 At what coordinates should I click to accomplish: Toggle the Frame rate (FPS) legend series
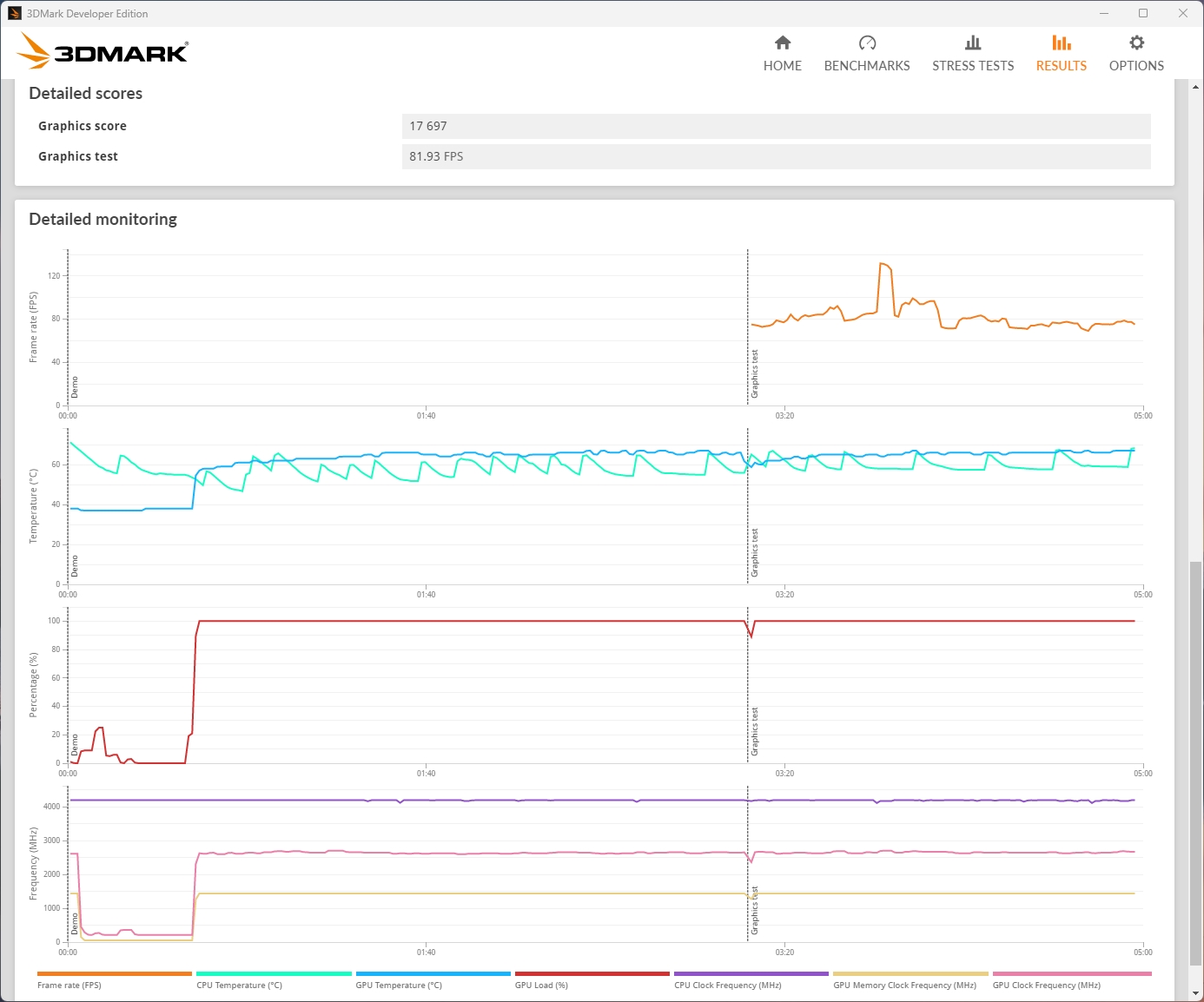coord(69,985)
